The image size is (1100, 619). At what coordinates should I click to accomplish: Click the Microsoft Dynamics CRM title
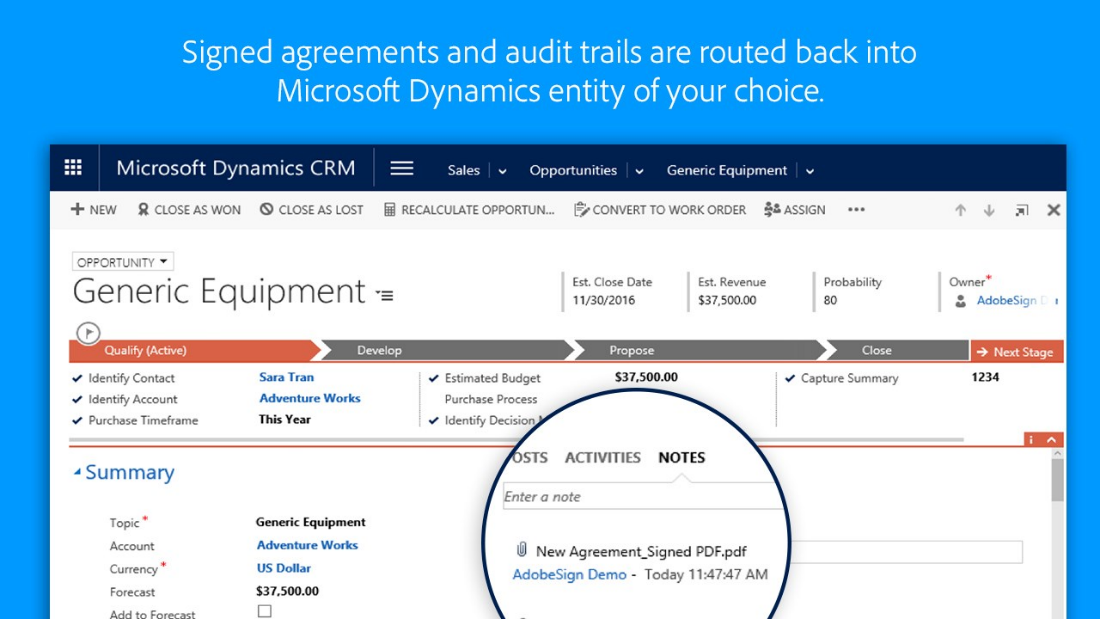coord(236,168)
